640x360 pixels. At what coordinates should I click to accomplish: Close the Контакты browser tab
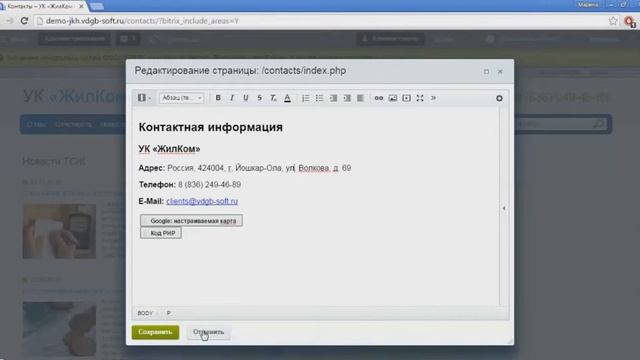[81, 6]
